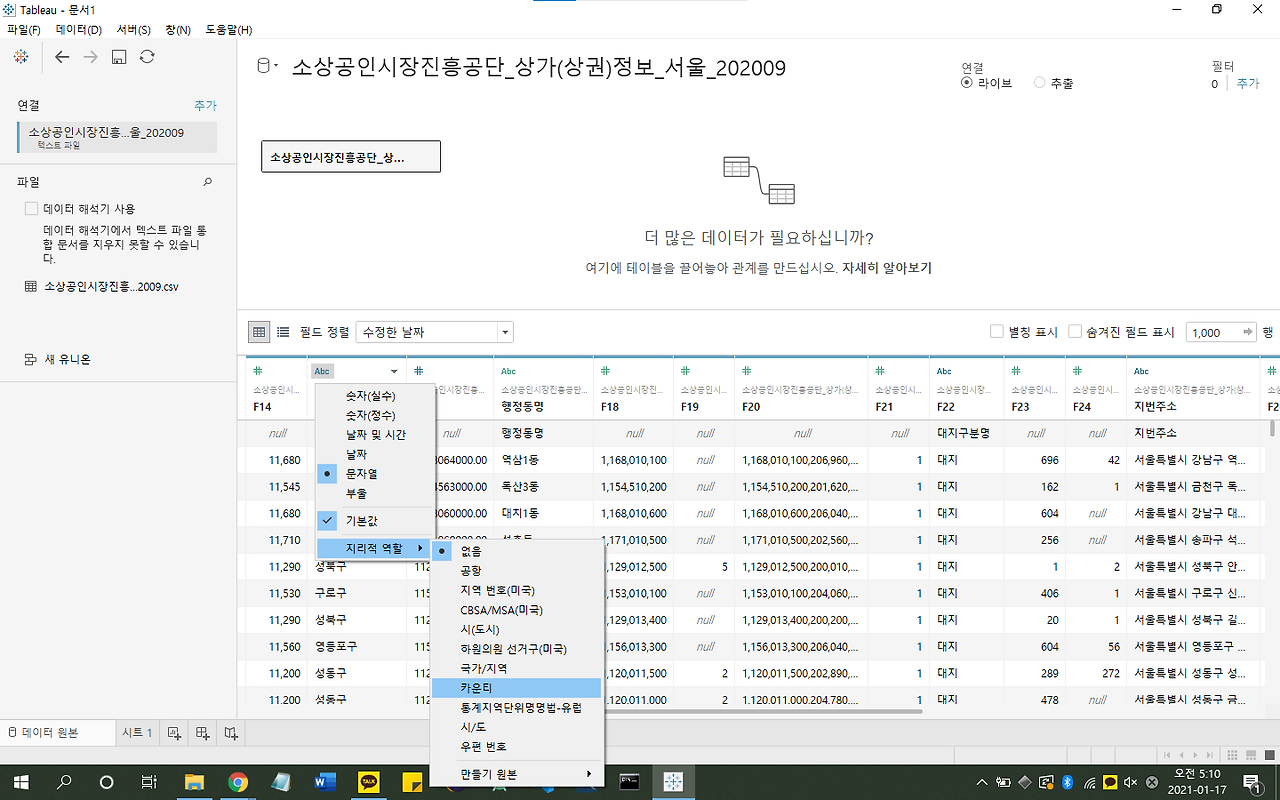Click the number type icon on F14 column
Image resolution: width=1280 pixels, height=800 pixels.
[x=257, y=371]
